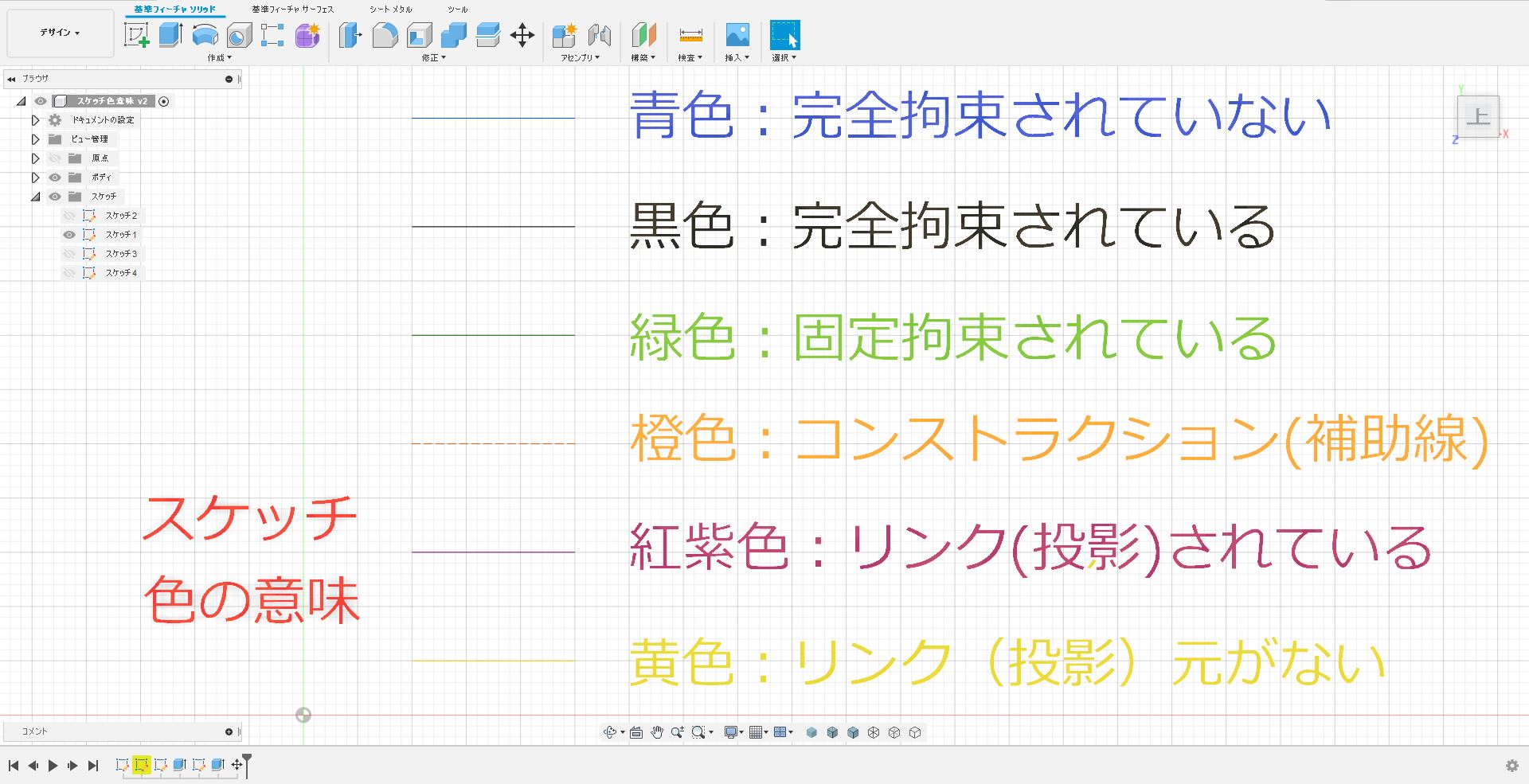Hide スケッチ1 using its eye icon
1529x784 pixels.
click(x=69, y=235)
